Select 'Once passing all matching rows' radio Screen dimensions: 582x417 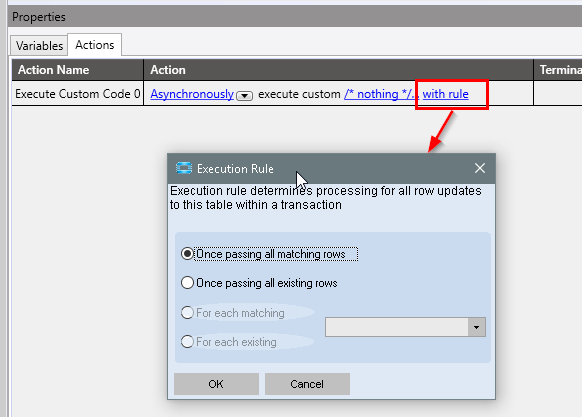click(187, 254)
